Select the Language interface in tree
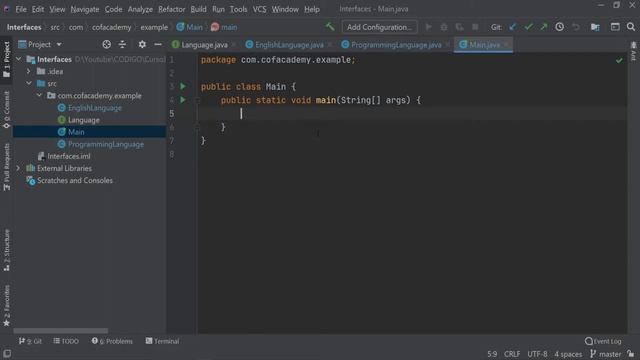Screen dimensions: 640x360 pos(83,120)
